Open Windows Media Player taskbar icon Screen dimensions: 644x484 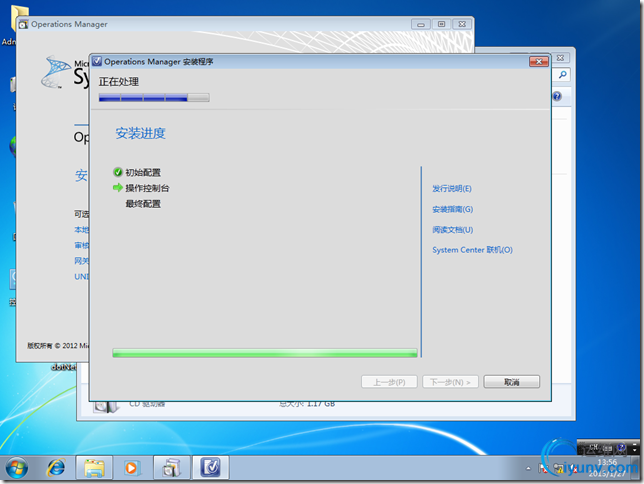click(132, 468)
